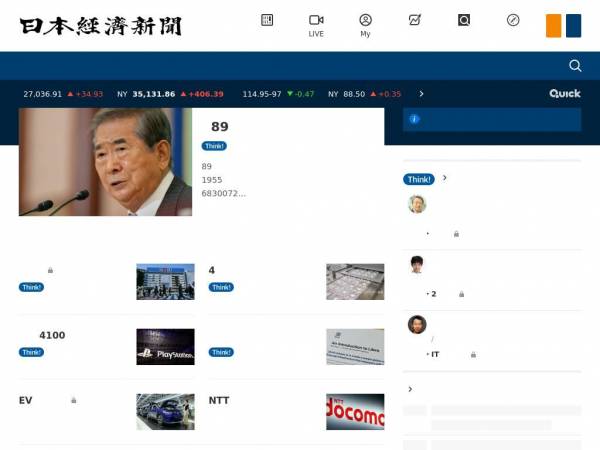Click the 27,036.91 market index value
This screenshot has height=450, width=600.
[x=42, y=94]
